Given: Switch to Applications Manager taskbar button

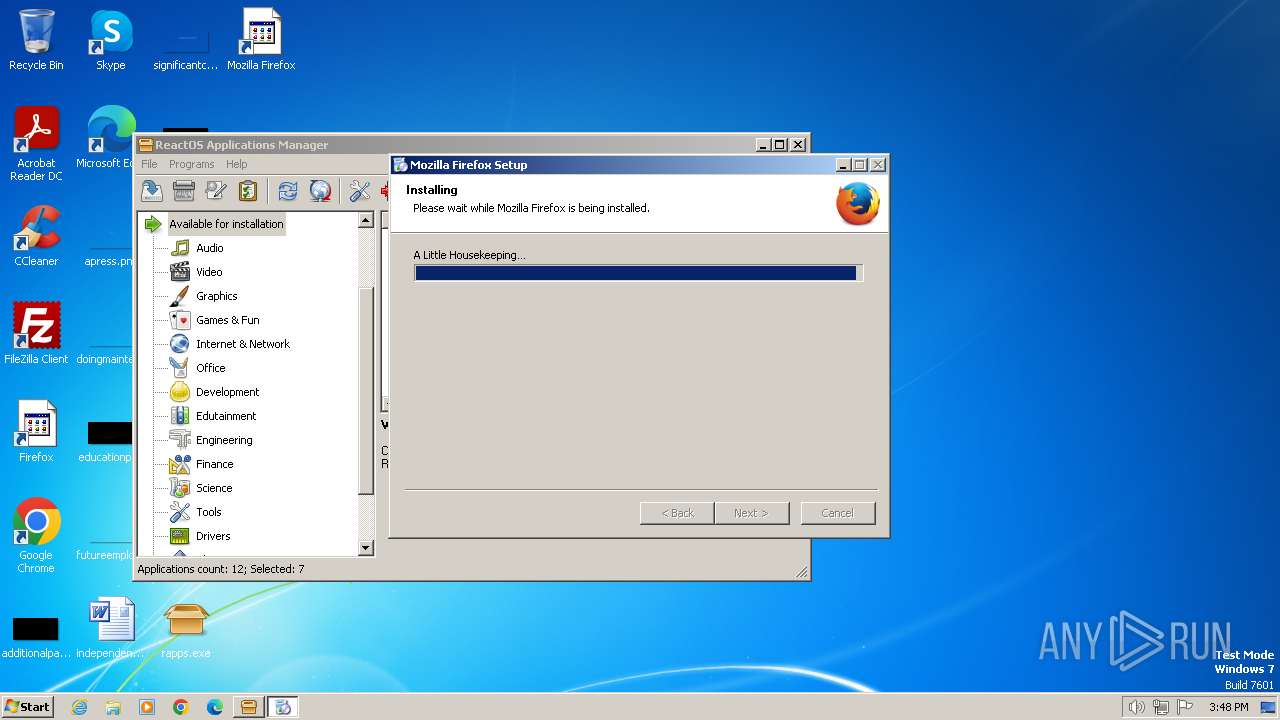Looking at the screenshot, I should [249, 707].
